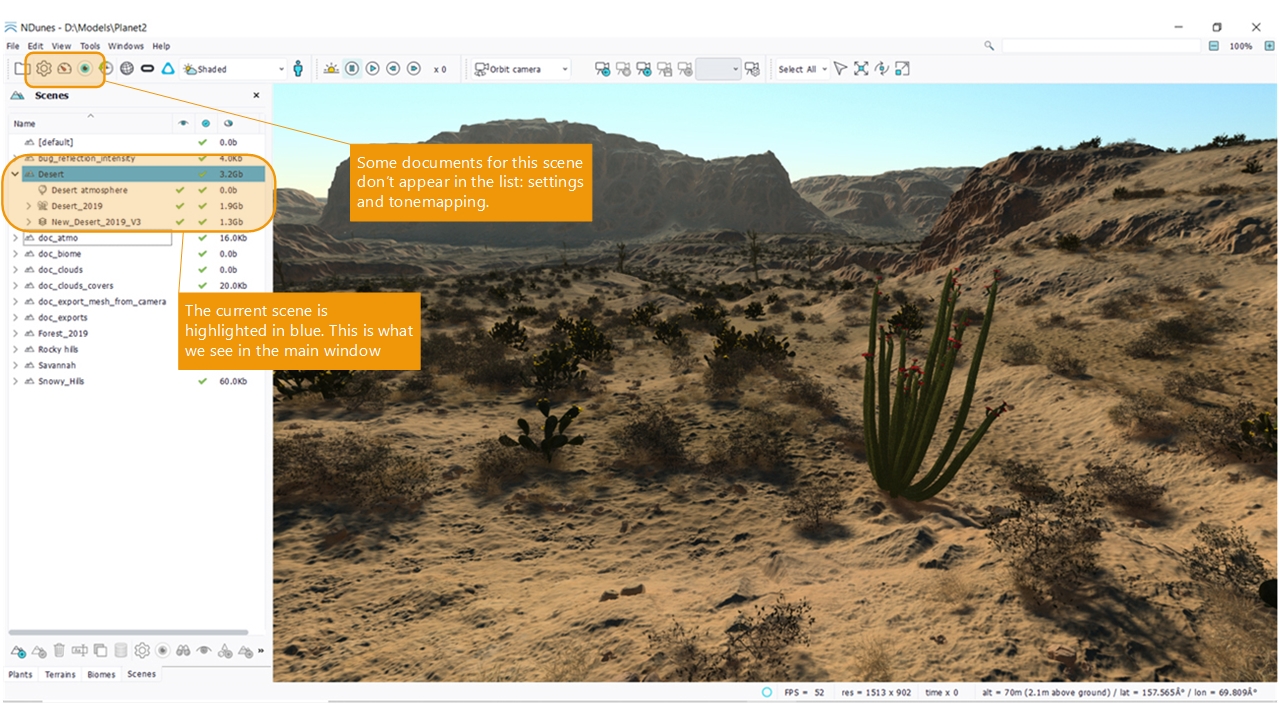Viewport: 1280px width, 720px height.
Task: Click the search input field at top right
Action: (1100, 46)
